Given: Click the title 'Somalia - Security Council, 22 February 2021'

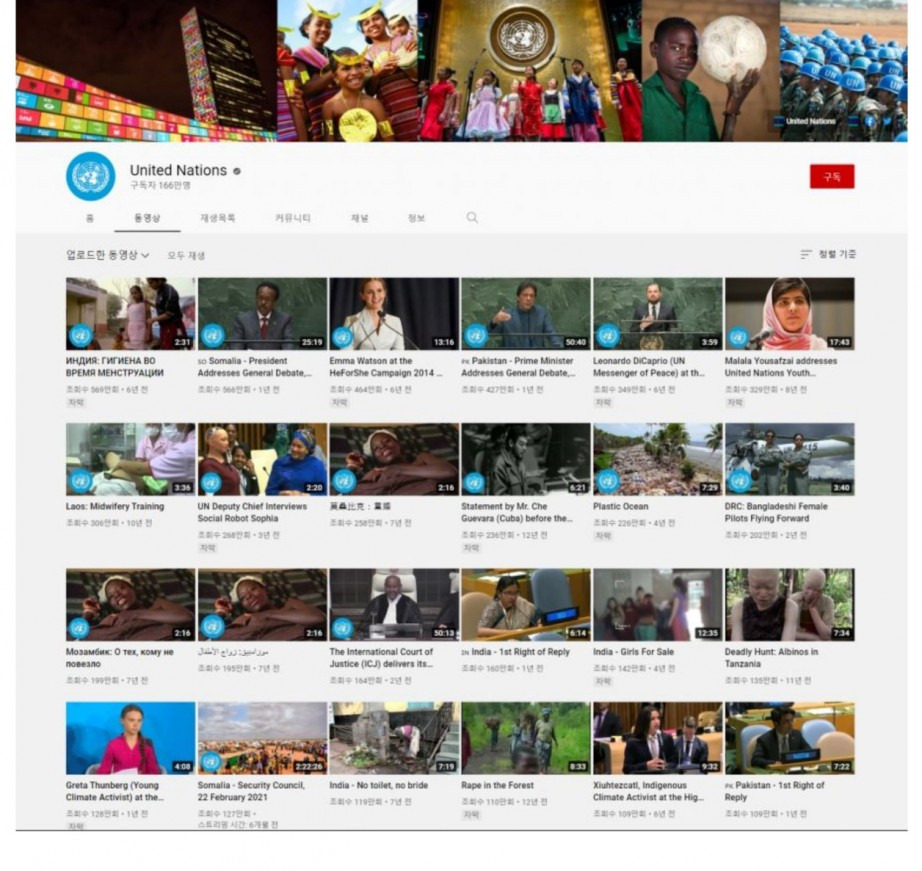Looking at the screenshot, I should [x=251, y=791].
